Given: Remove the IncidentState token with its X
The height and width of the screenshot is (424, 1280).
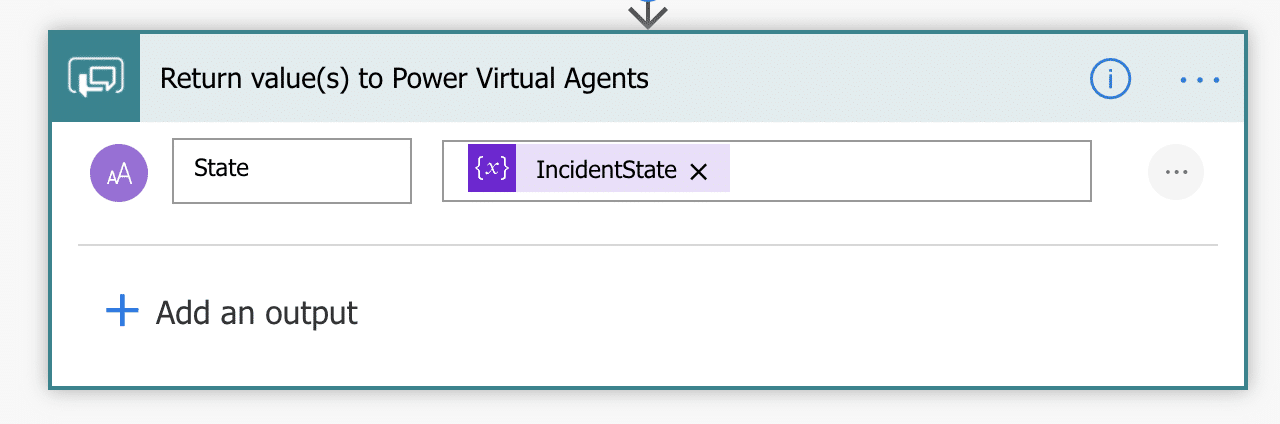Looking at the screenshot, I should click(x=699, y=172).
